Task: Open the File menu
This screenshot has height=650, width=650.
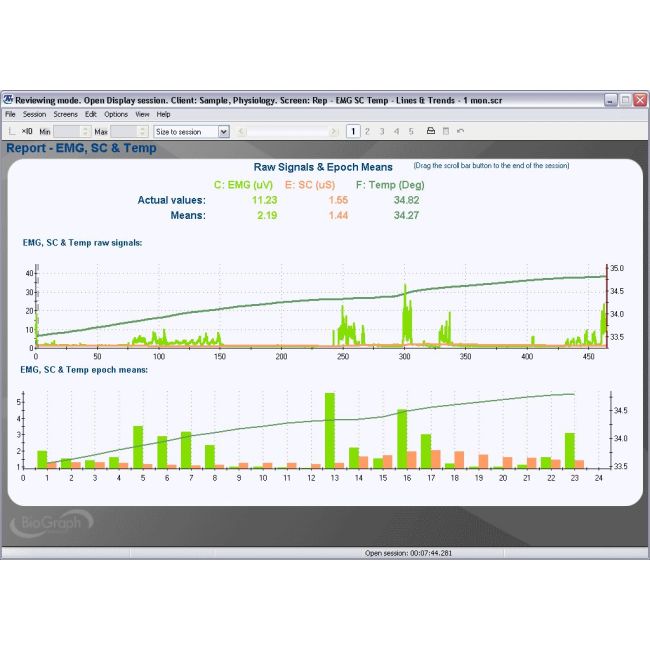Action: (10, 114)
